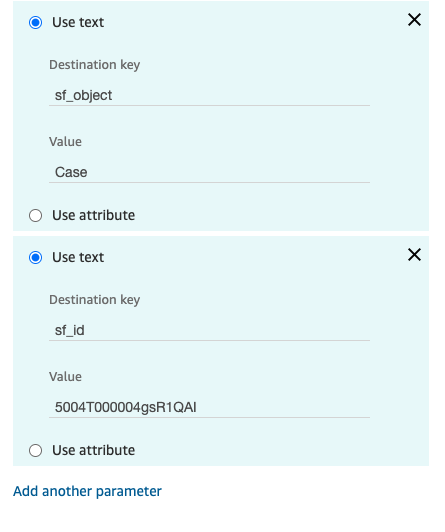The width and height of the screenshot is (445, 532).
Task: Select Use text radio circle for sf_id
Action: pos(36,258)
